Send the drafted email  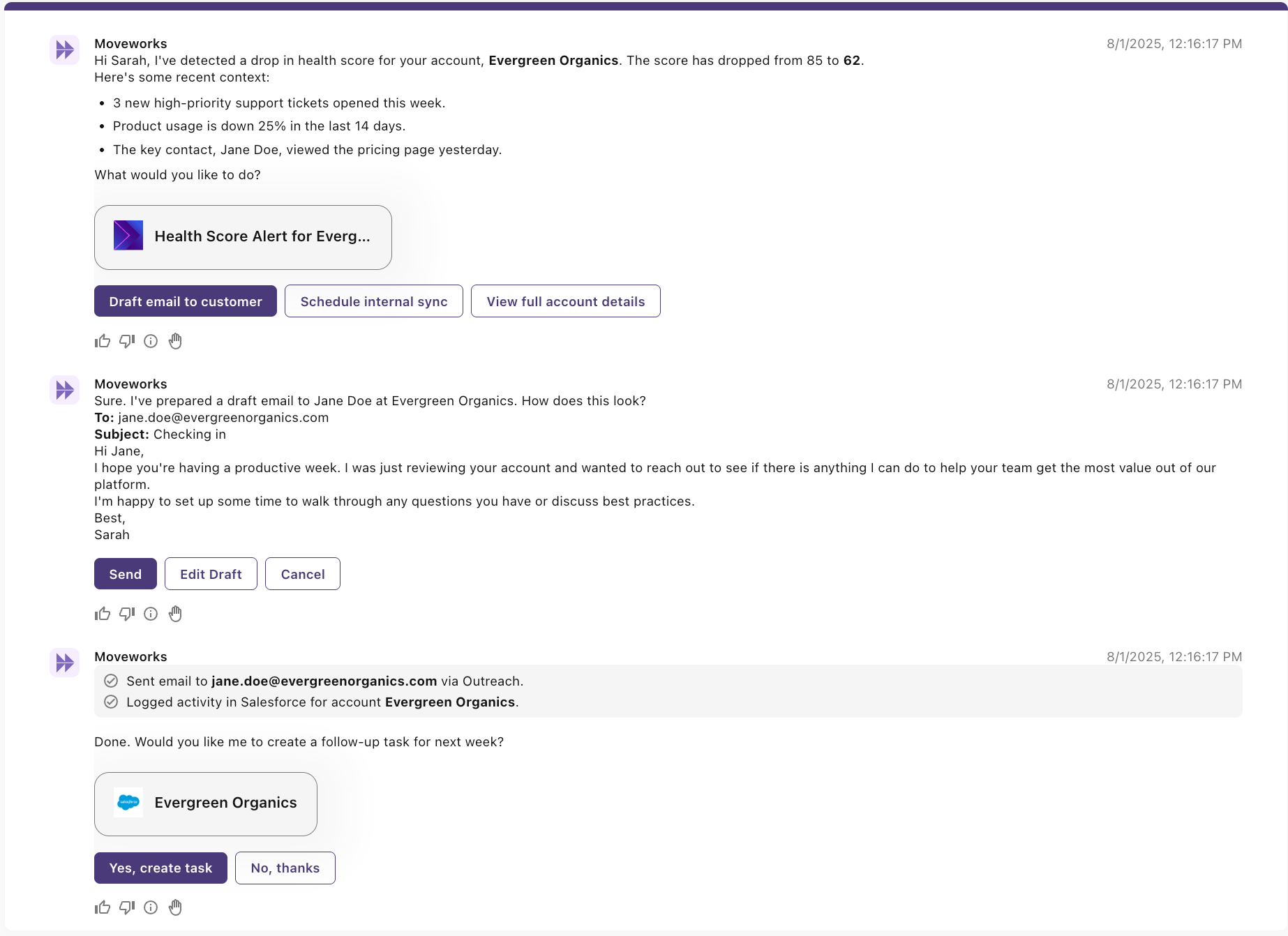point(126,574)
